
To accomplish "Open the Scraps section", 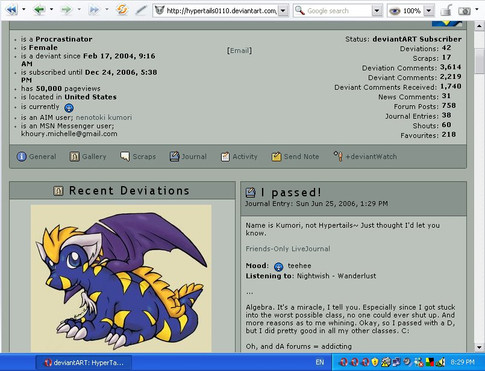I will point(138,156).
